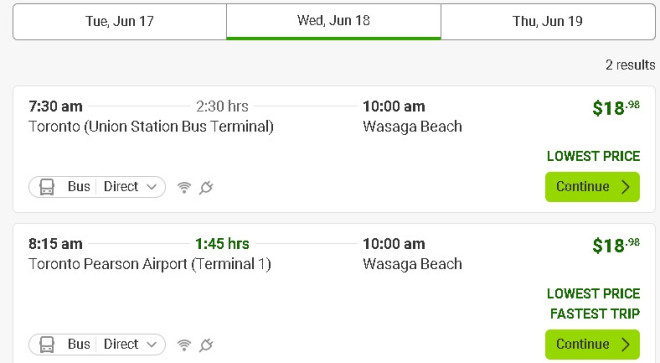Screen dimensions: 660x363
Task: Click the Toronto Pearson Airport (Terminal 1) departure text
Action: pyautogui.click(x=150, y=264)
